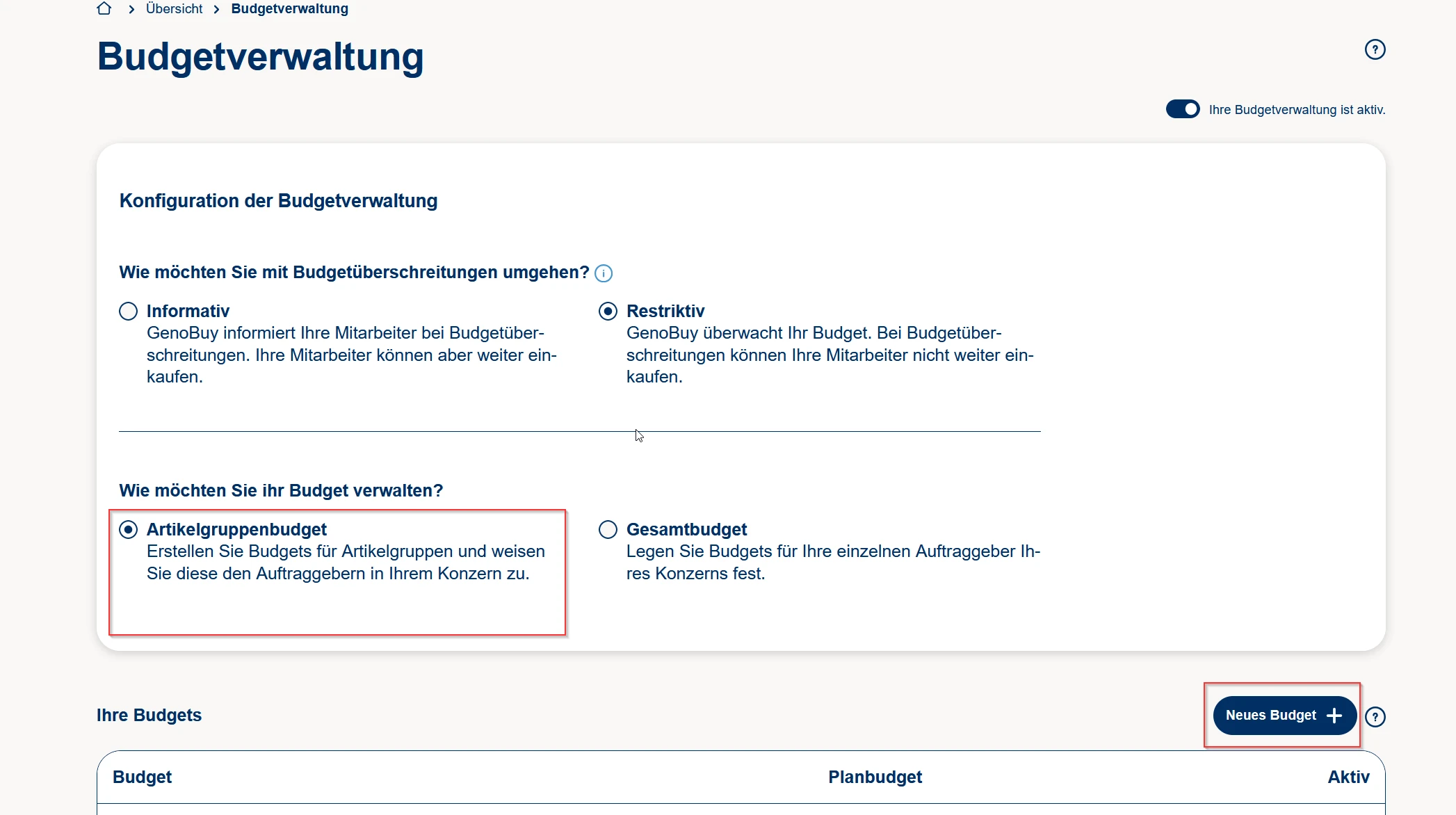Click Budgetverwaltung breadcrumb item
The image size is (1456, 815).
(x=289, y=9)
